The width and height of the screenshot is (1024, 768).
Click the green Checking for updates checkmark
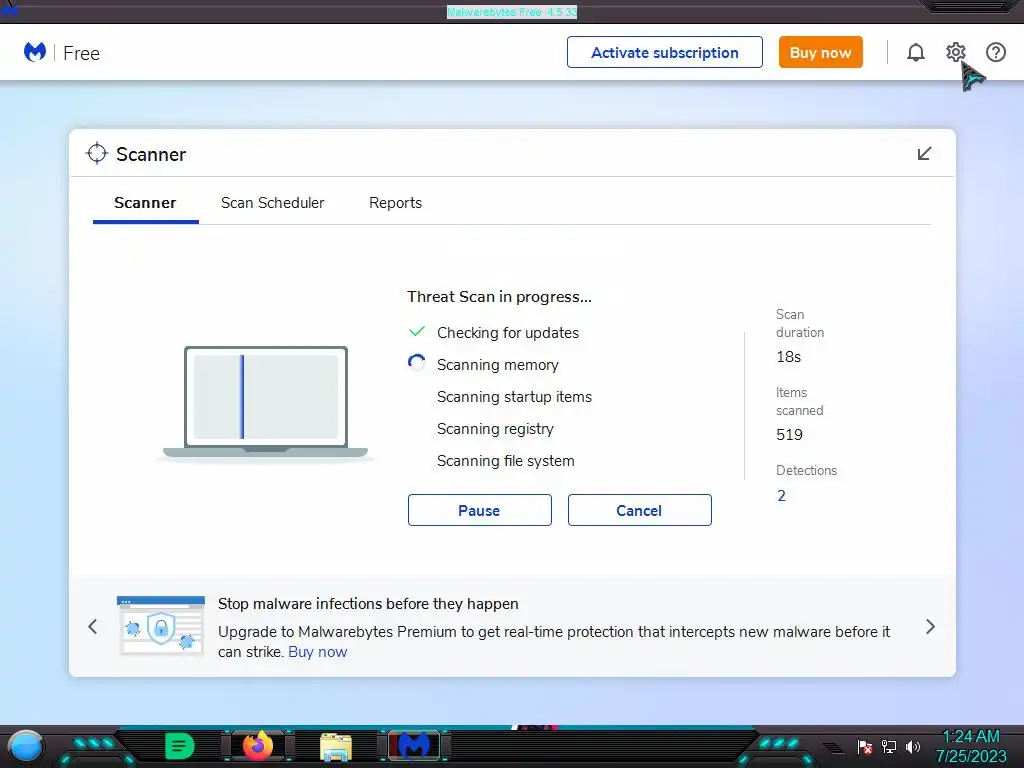coord(417,332)
